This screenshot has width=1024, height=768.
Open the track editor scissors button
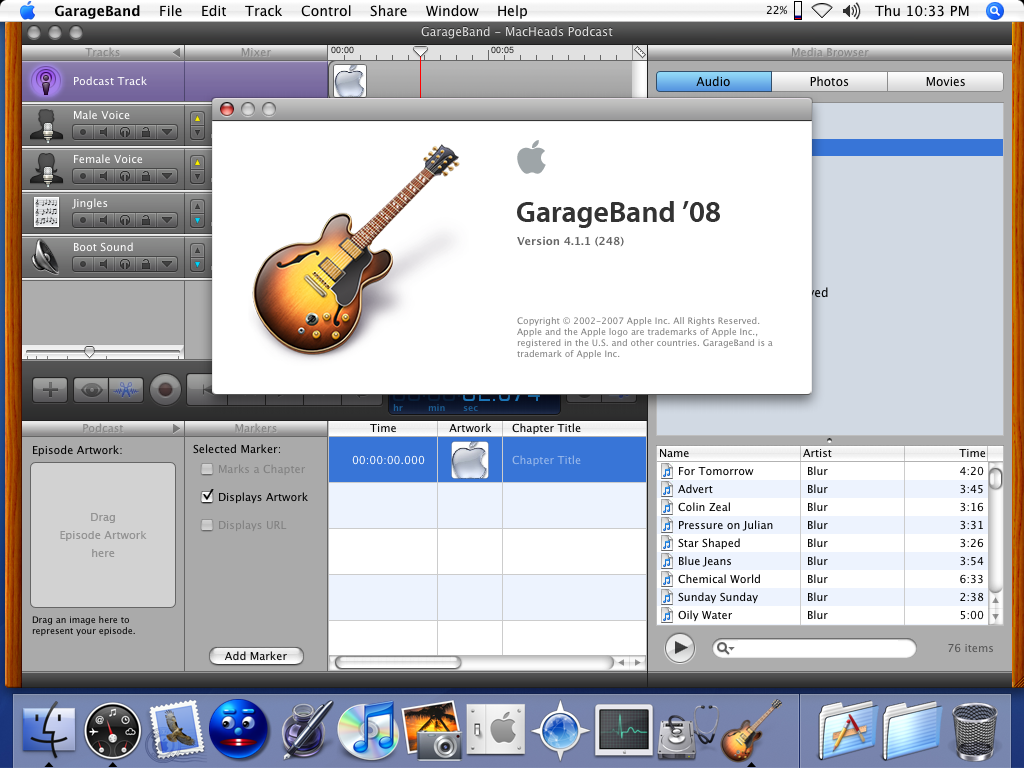tap(126, 390)
